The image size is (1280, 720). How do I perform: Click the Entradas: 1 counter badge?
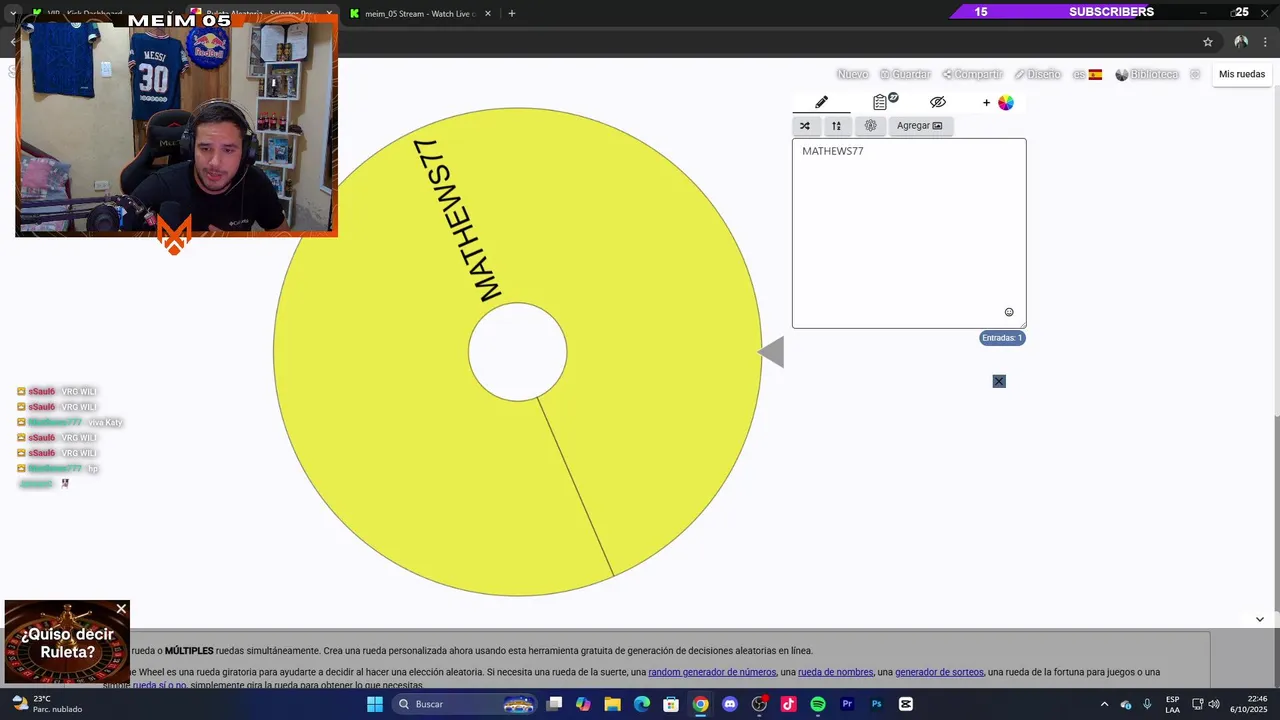tap(1002, 338)
